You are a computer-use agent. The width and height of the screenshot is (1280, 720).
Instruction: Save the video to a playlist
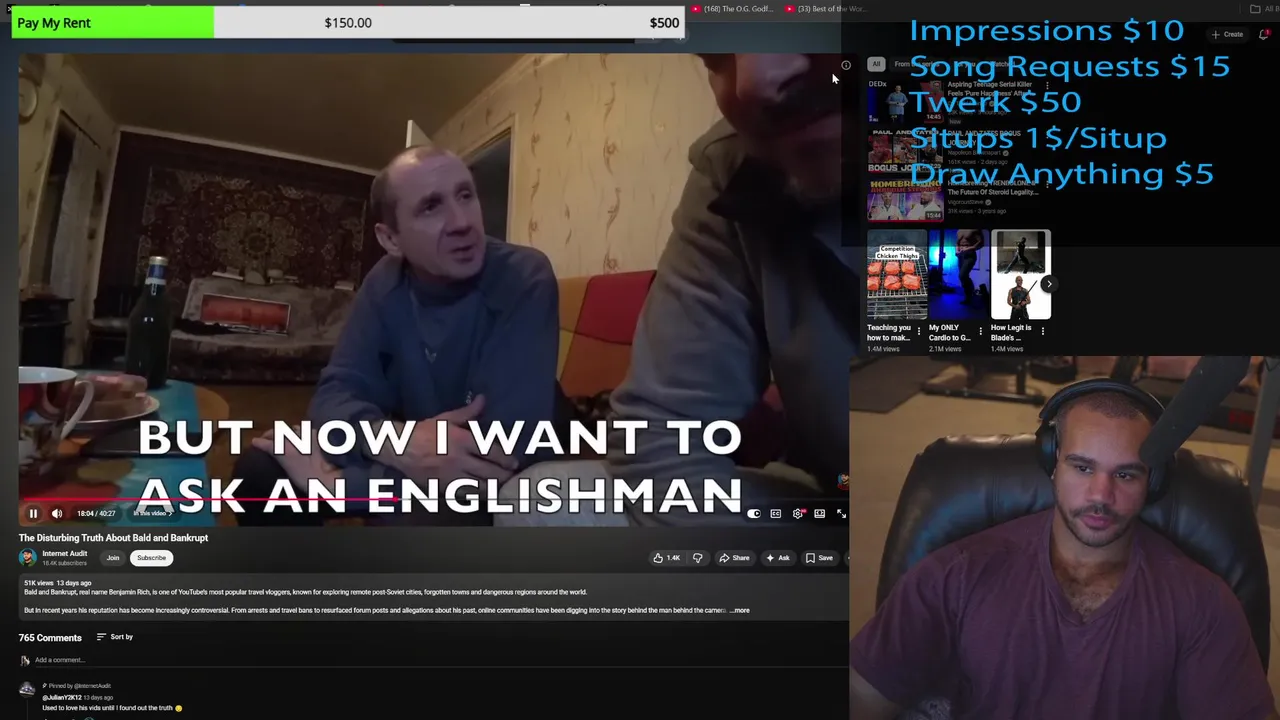pyautogui.click(x=819, y=558)
